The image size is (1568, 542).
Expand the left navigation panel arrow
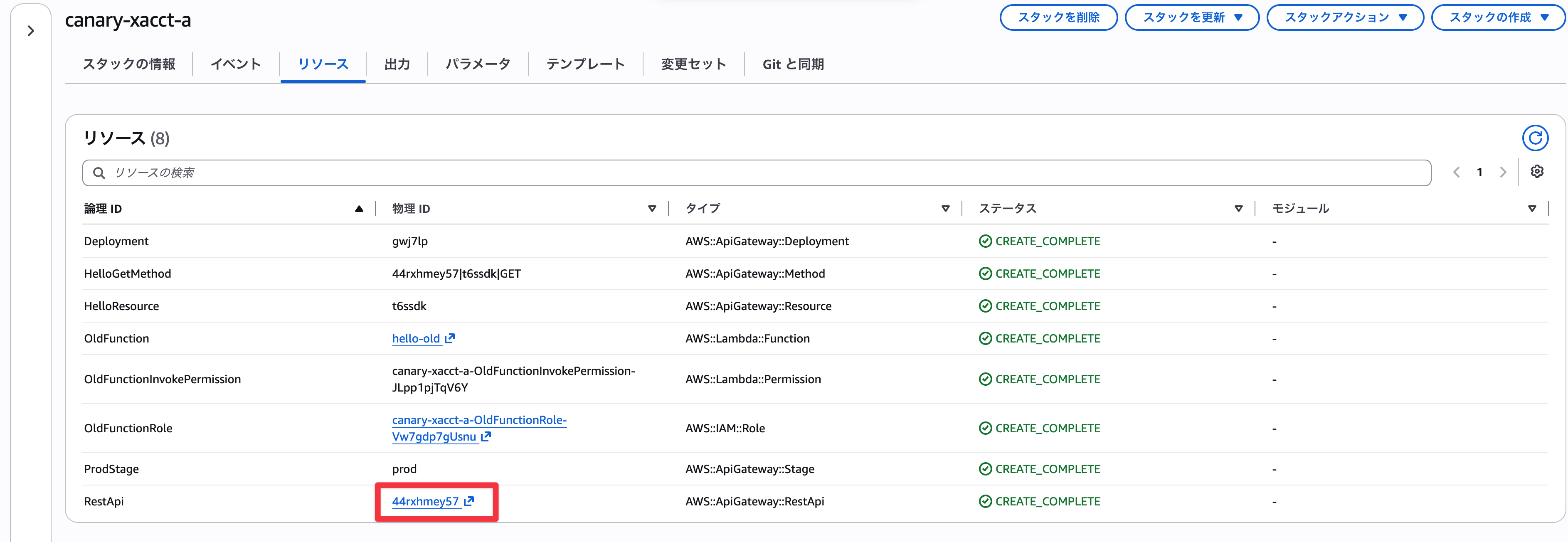(x=30, y=31)
